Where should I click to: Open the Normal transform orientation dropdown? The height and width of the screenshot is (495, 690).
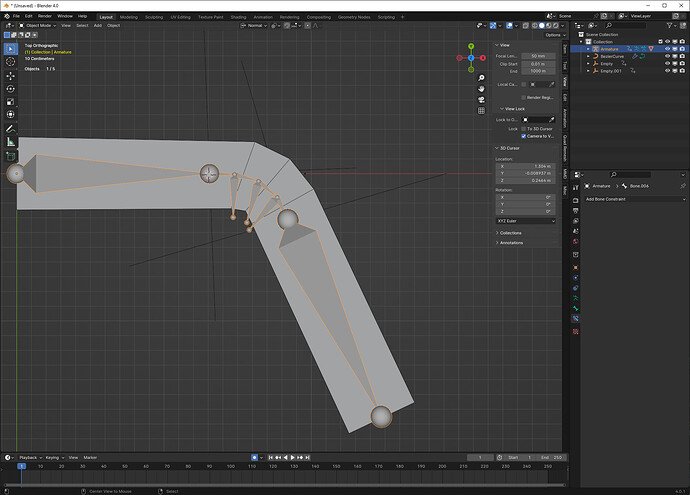(254, 26)
